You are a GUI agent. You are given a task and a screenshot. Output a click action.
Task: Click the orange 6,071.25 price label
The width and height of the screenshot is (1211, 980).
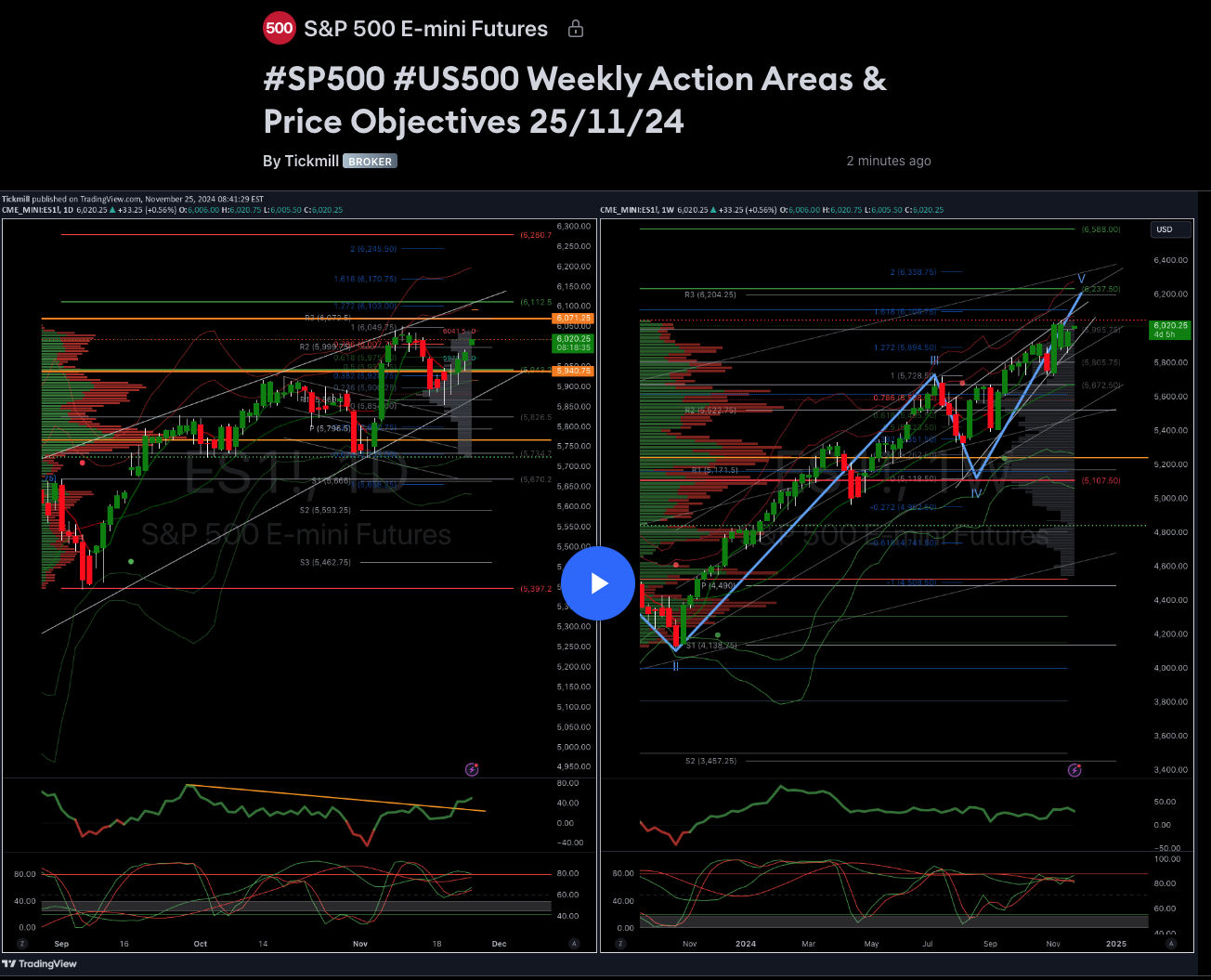coord(573,319)
